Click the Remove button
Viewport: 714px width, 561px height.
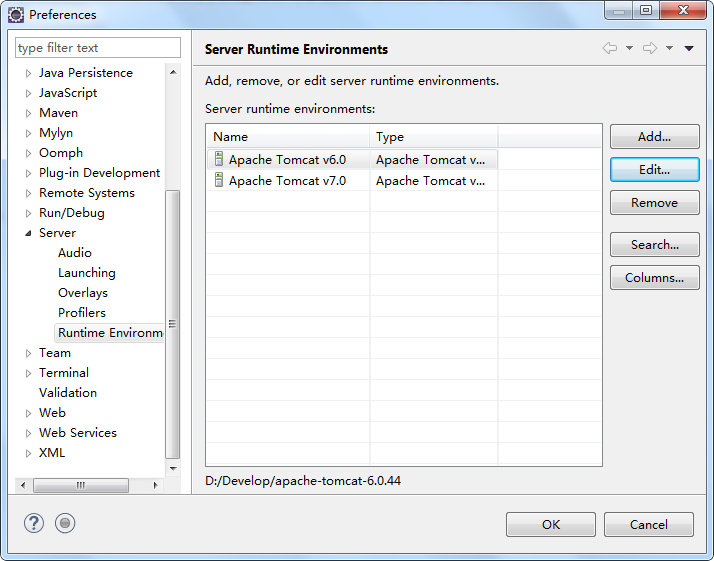(x=654, y=203)
